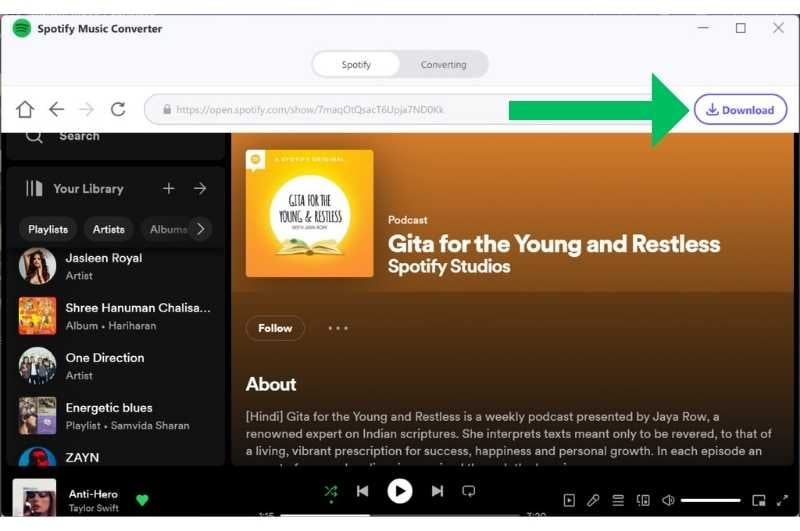Open the Shree Hanuman Chalisa album
Viewport: 800px width, 531px height.
point(116,316)
